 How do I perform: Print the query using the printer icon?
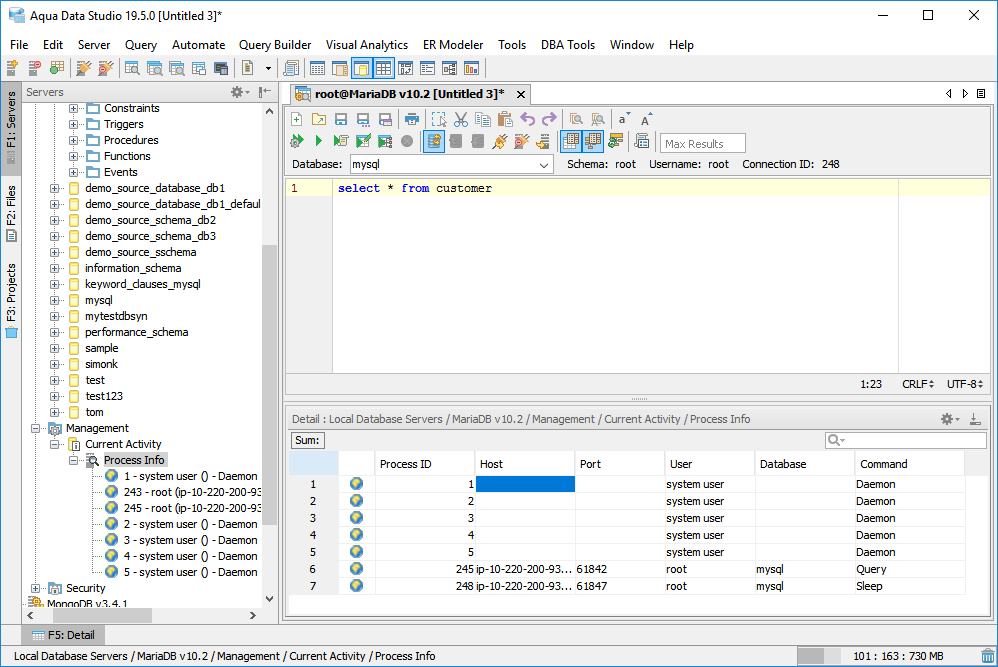pyautogui.click(x=412, y=119)
